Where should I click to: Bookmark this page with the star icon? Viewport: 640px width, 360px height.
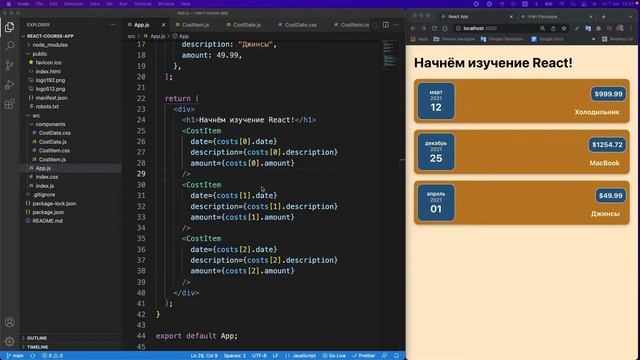564,29
